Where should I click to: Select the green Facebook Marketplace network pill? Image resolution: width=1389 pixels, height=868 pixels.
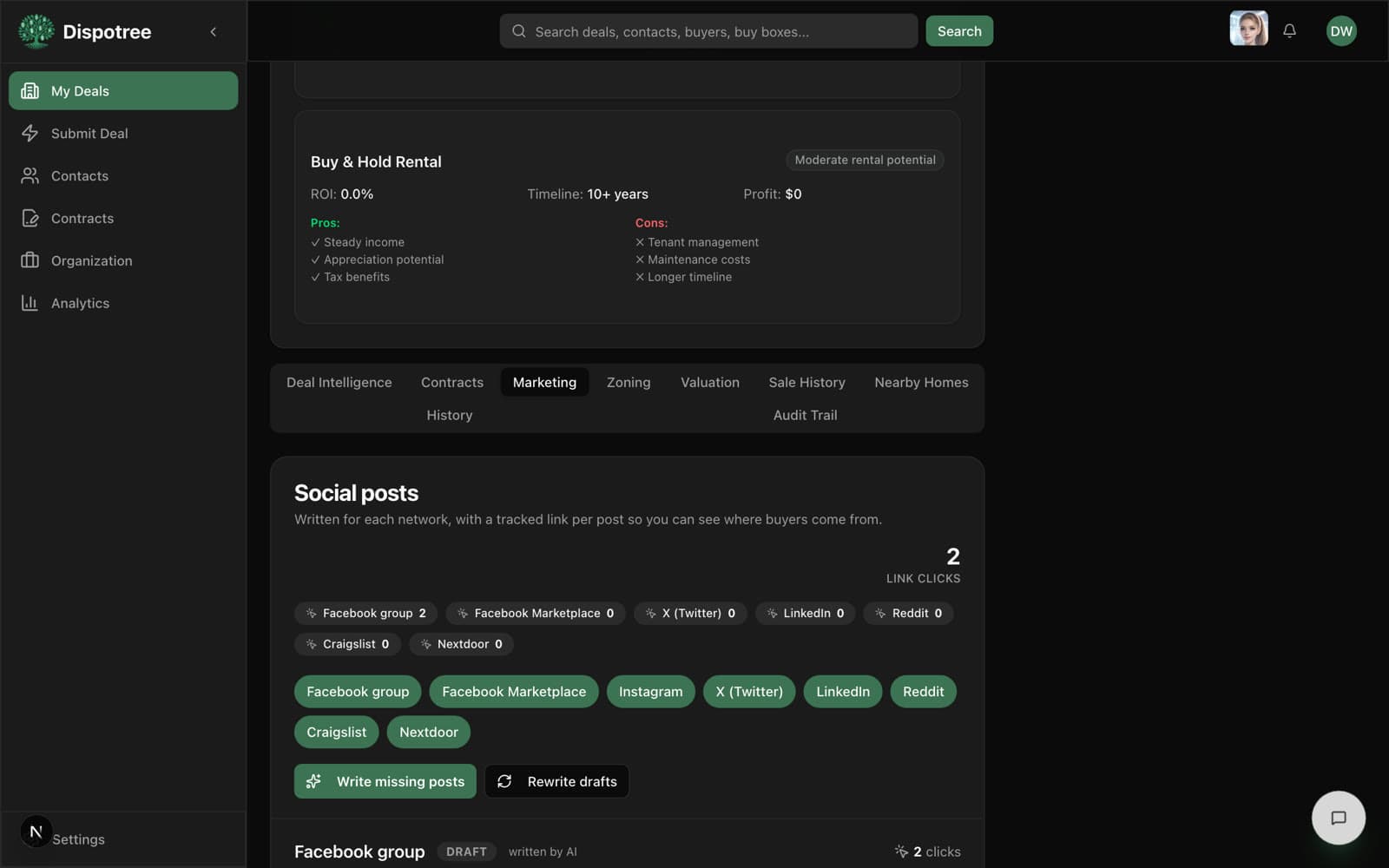pos(514,692)
